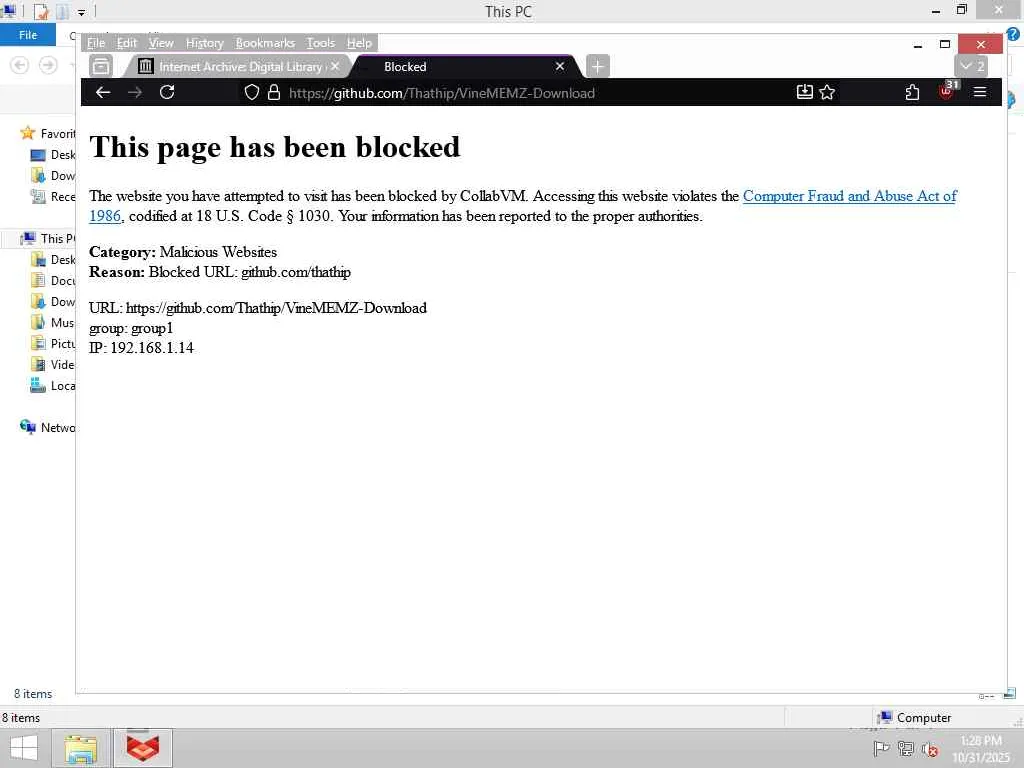Viewport: 1024px width, 768px height.
Task: Click Explorer forward arrow in This PC
Action: (48, 65)
